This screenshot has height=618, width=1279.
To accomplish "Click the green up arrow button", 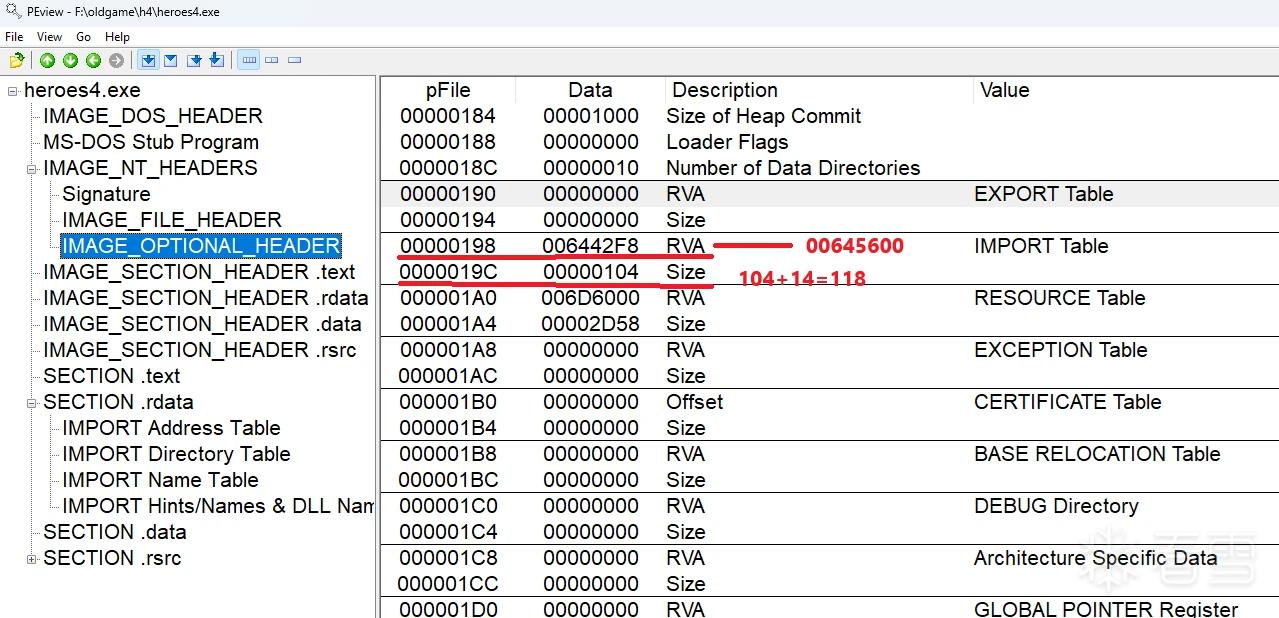I will click(x=47, y=61).
